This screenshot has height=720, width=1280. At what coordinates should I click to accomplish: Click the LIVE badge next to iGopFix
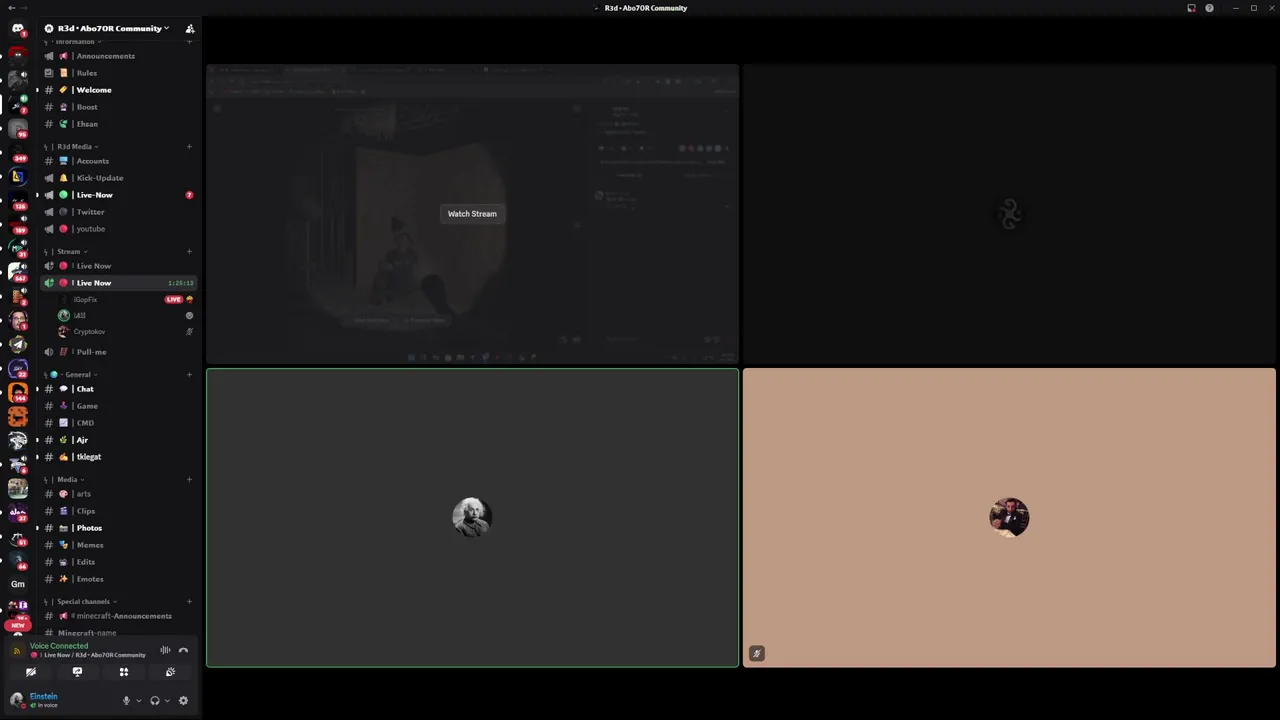(x=174, y=300)
